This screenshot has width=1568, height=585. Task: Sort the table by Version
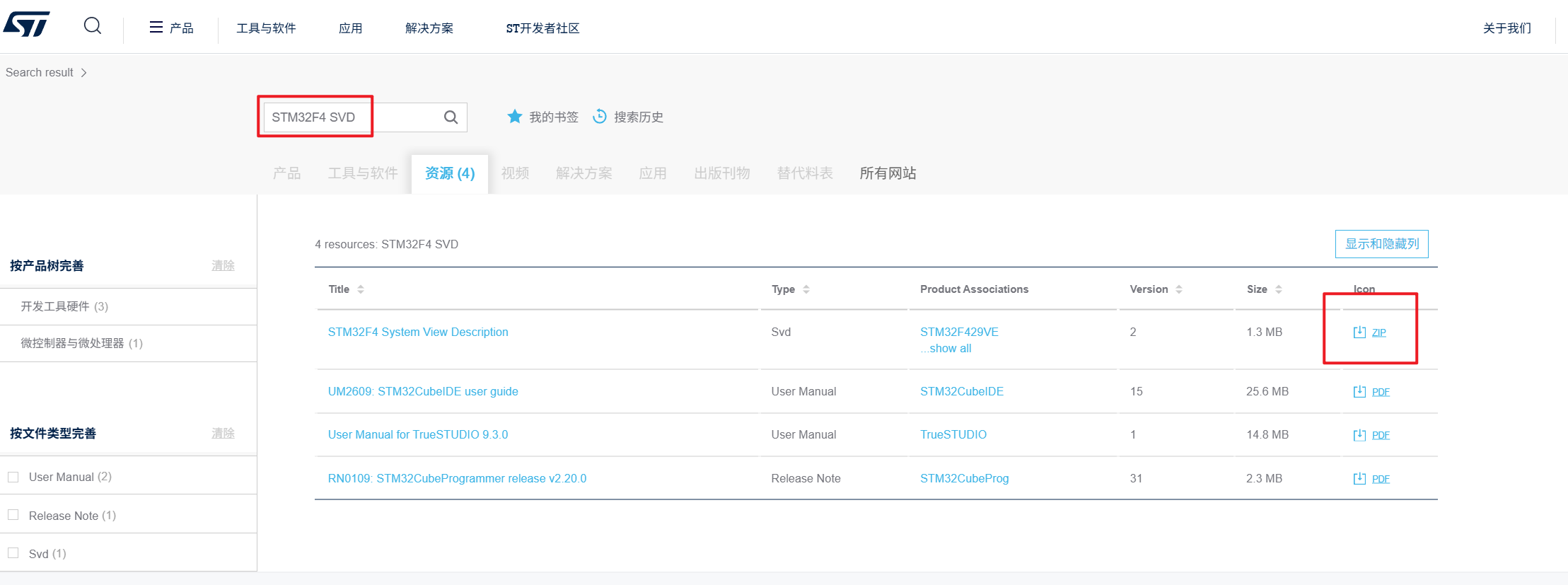(1179, 289)
